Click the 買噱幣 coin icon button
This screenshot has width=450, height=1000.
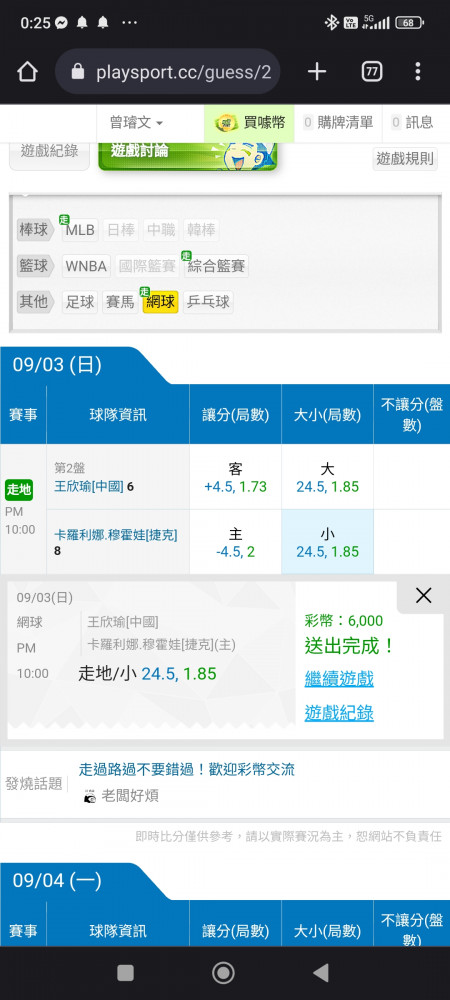[x=249, y=122]
